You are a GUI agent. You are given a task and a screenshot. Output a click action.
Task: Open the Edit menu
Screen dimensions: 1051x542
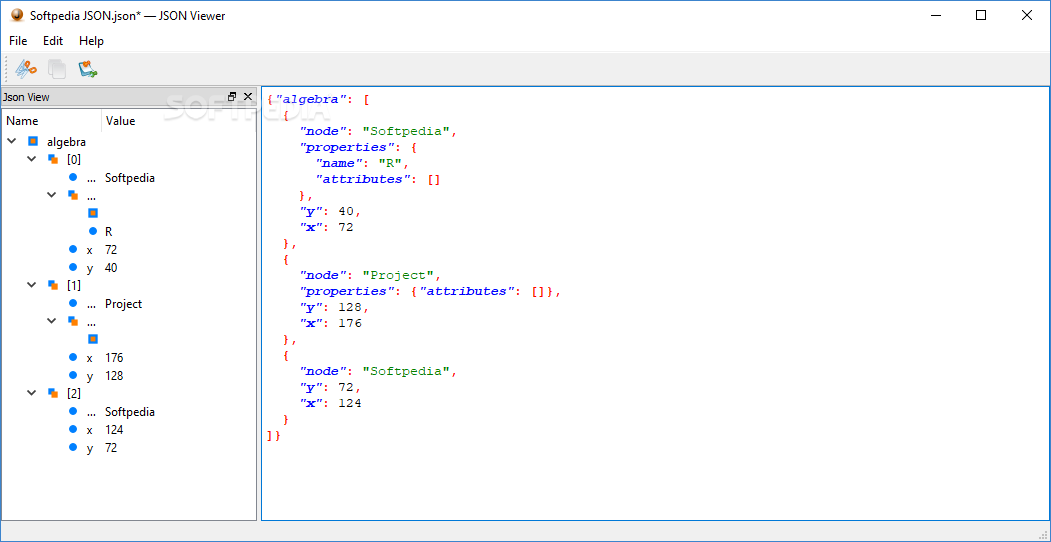click(53, 41)
